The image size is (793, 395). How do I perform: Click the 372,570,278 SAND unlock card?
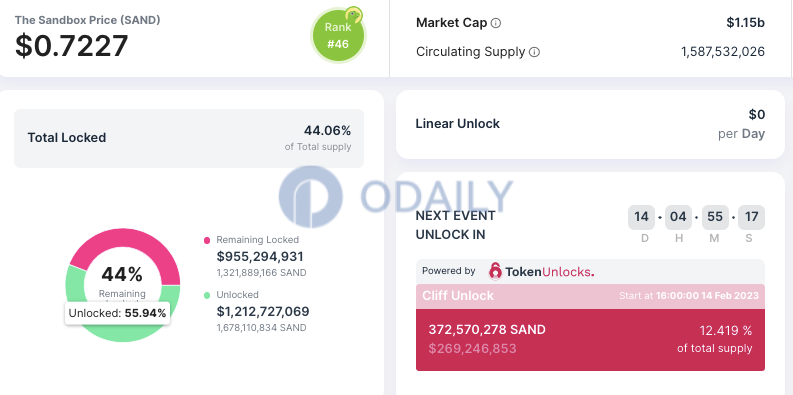(x=590, y=339)
